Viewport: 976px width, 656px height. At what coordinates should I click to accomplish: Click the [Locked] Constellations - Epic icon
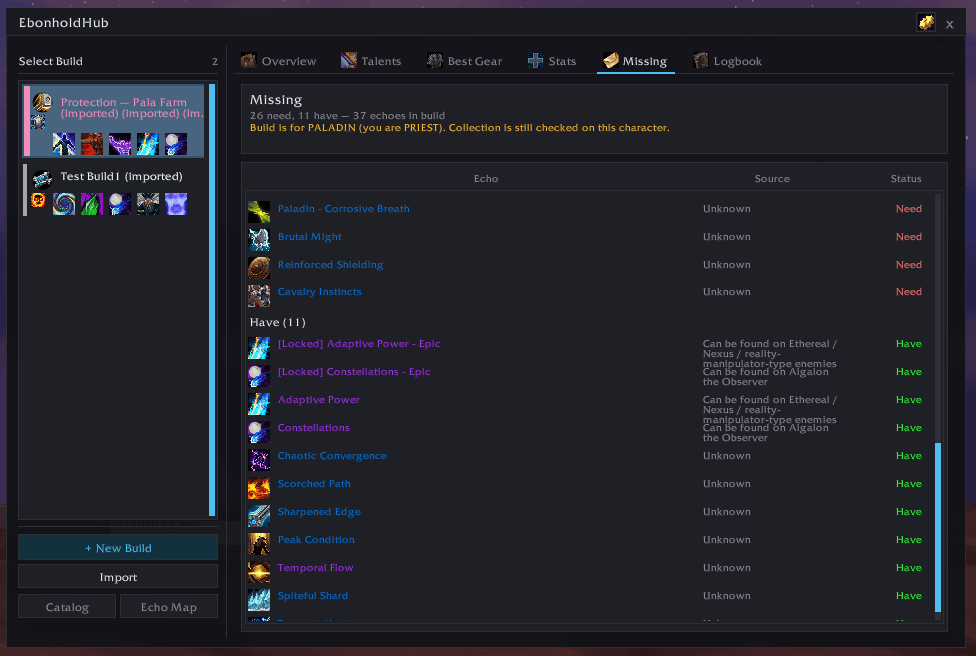click(x=259, y=375)
